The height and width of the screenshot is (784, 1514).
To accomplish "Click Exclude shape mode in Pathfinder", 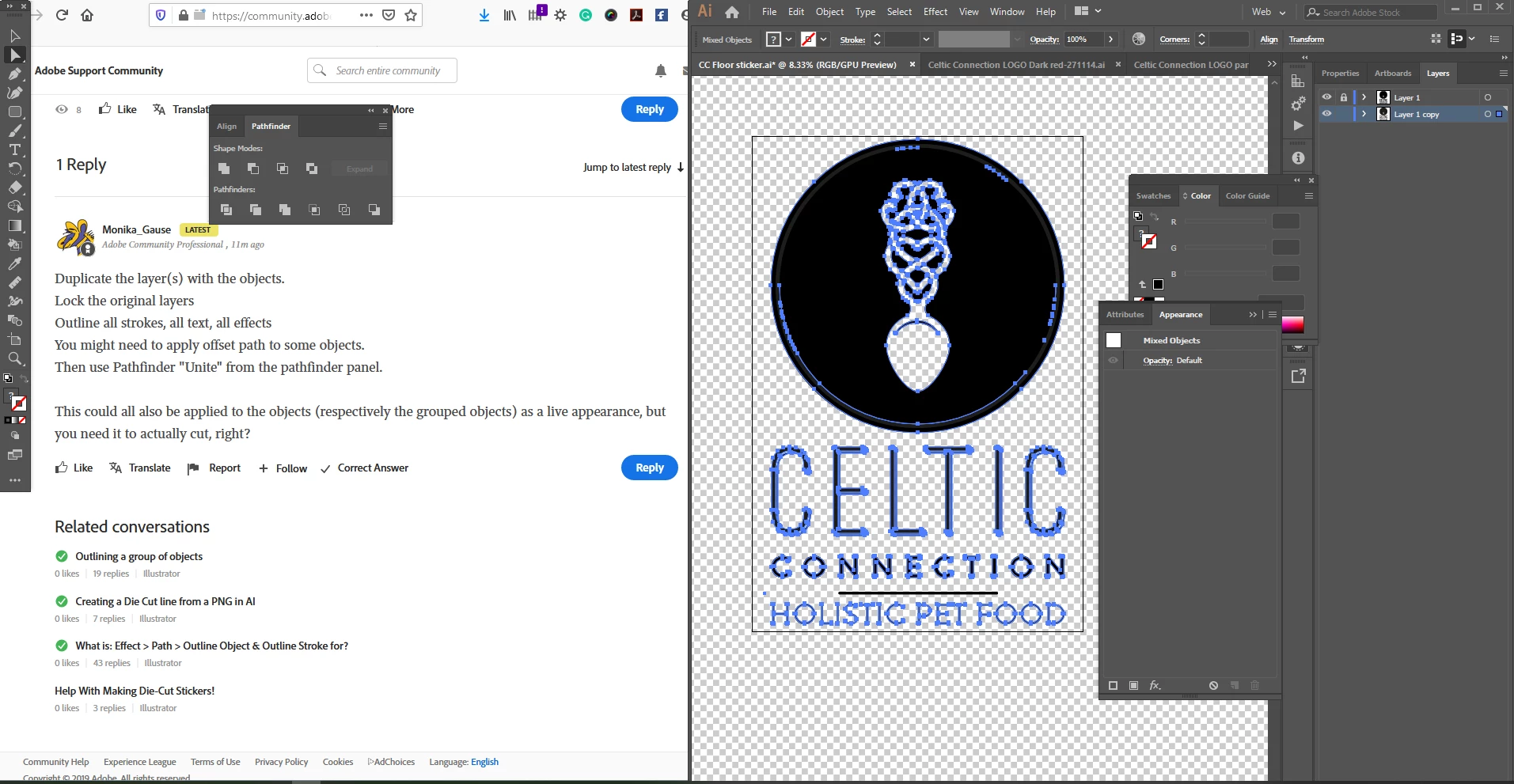I will (x=312, y=169).
